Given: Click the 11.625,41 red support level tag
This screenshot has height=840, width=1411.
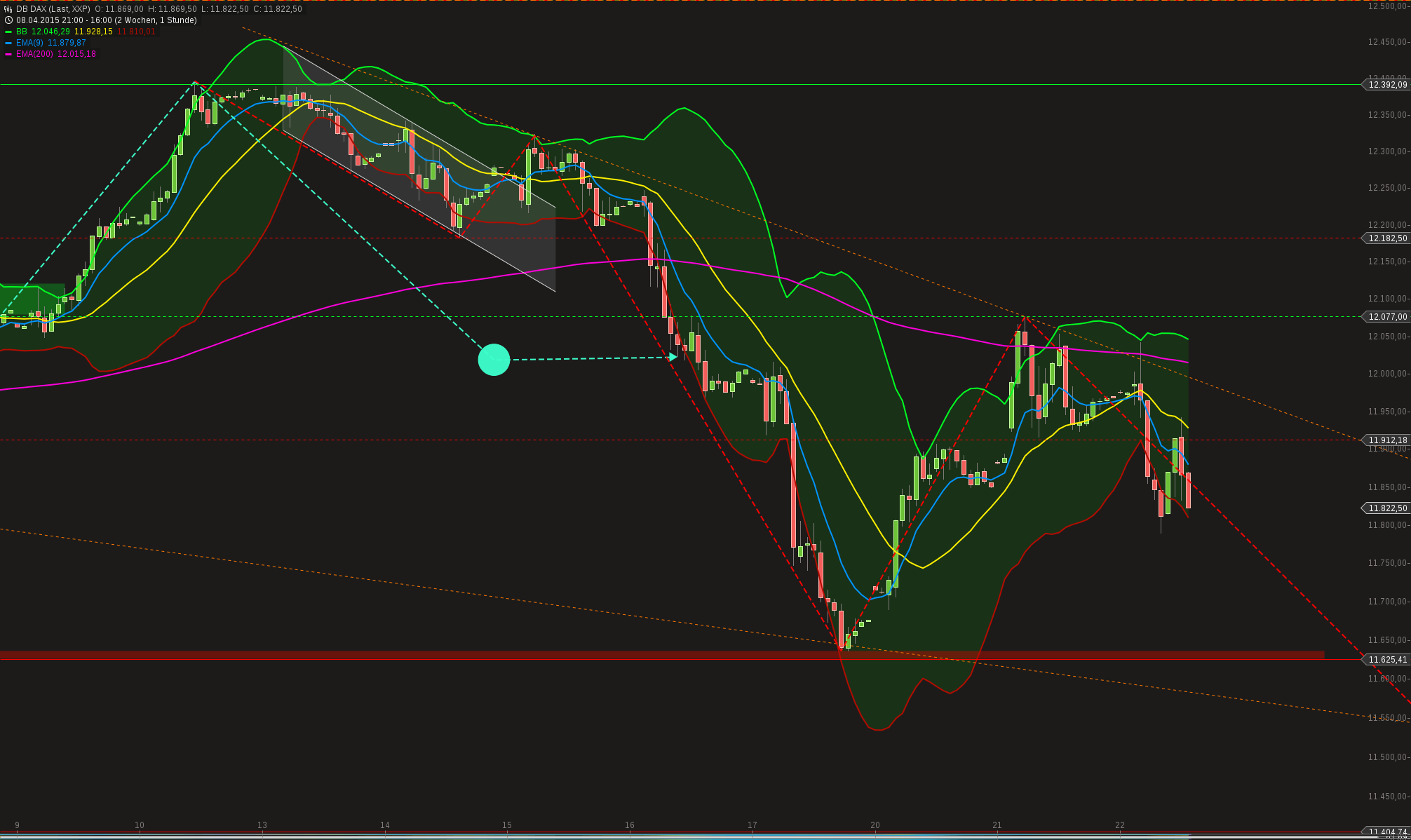Looking at the screenshot, I should [1387, 660].
